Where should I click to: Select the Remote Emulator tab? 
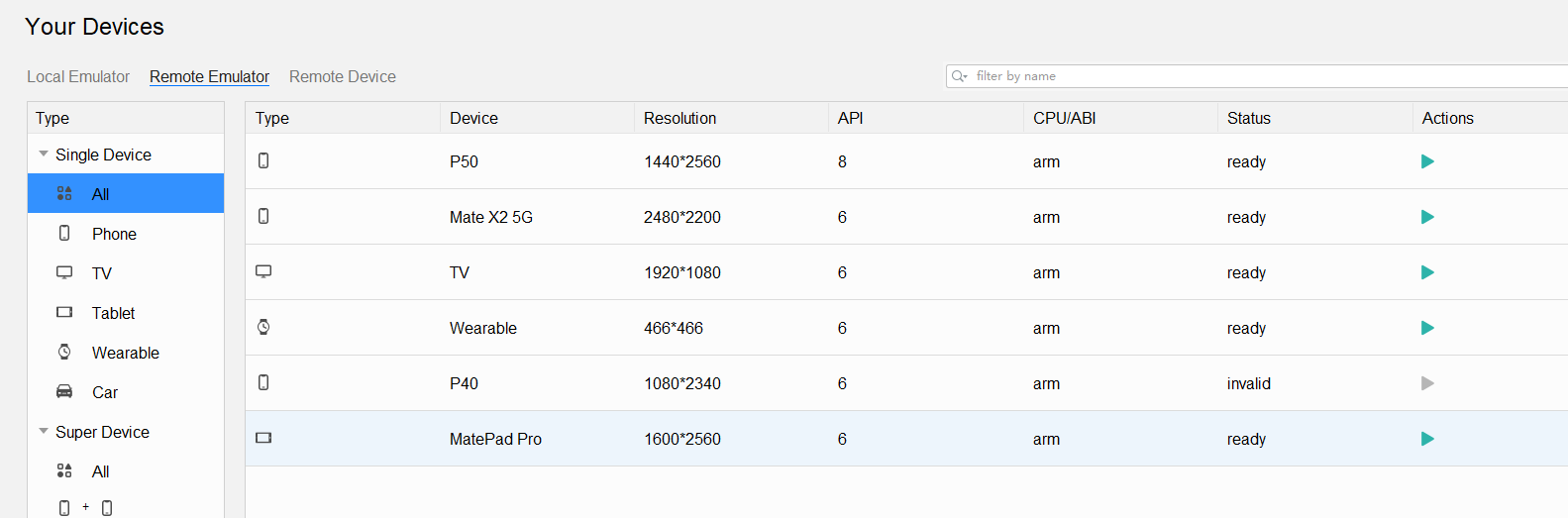coord(209,76)
